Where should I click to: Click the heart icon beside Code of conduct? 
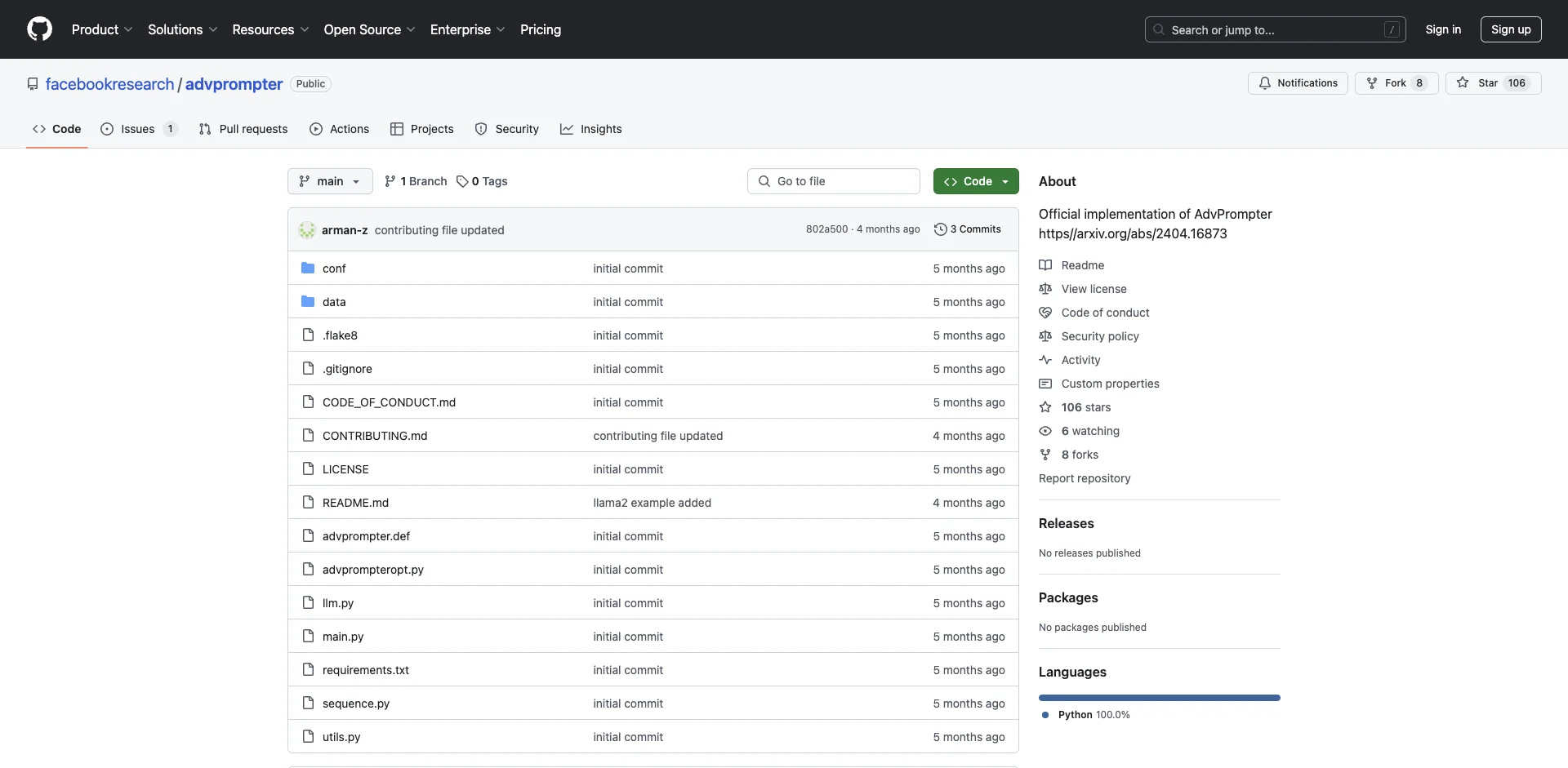click(x=1045, y=313)
